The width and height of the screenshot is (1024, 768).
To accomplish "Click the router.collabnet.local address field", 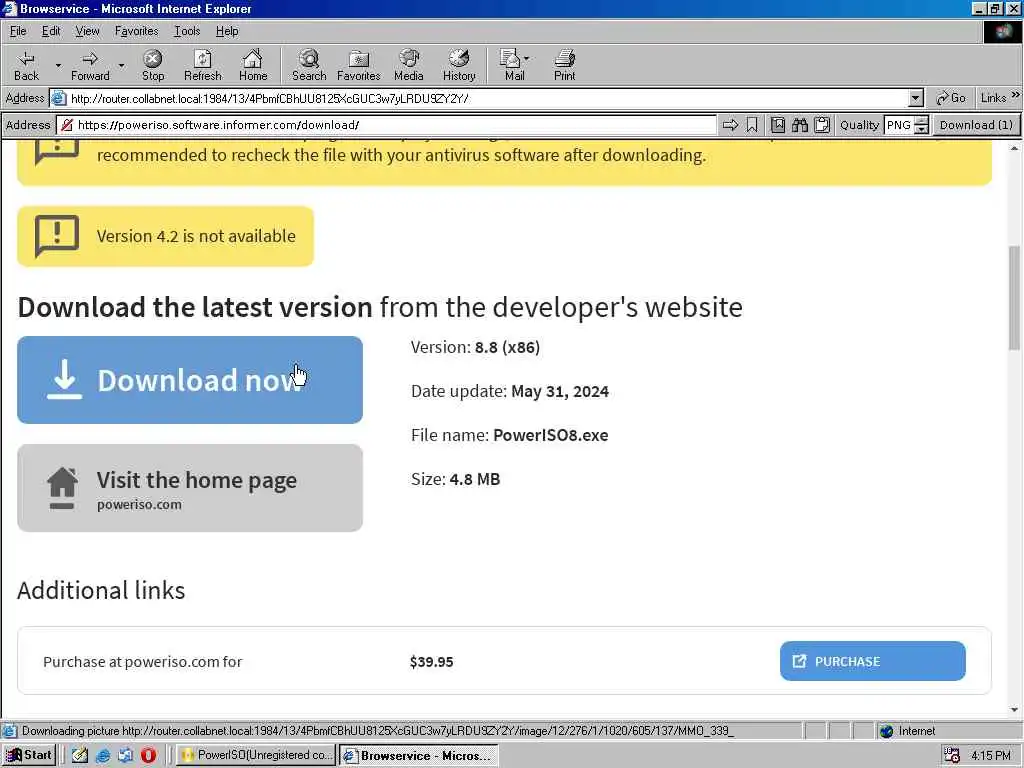I will click(x=487, y=99).
